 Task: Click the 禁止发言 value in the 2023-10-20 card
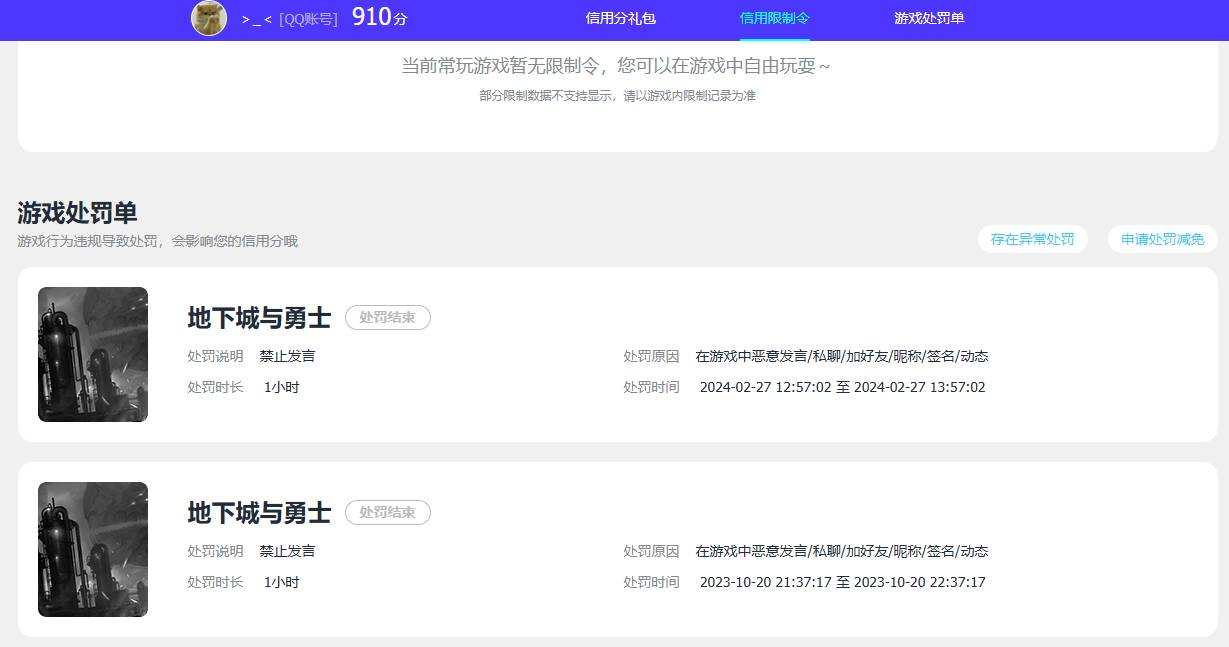click(x=287, y=551)
